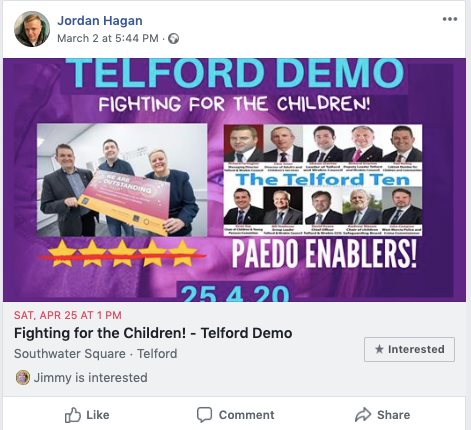Click the thumbs-up Like icon

click(73, 415)
